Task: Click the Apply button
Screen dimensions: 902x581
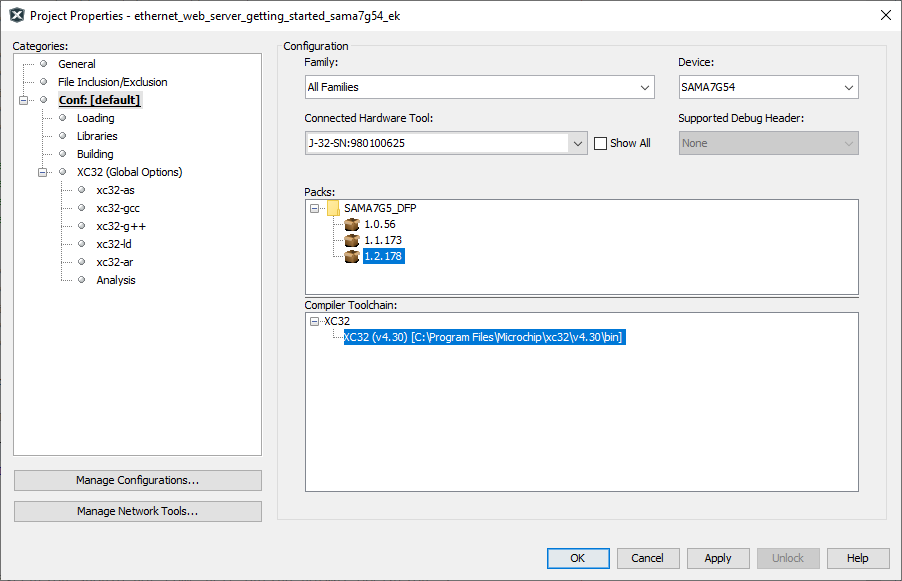Action: pos(718,558)
